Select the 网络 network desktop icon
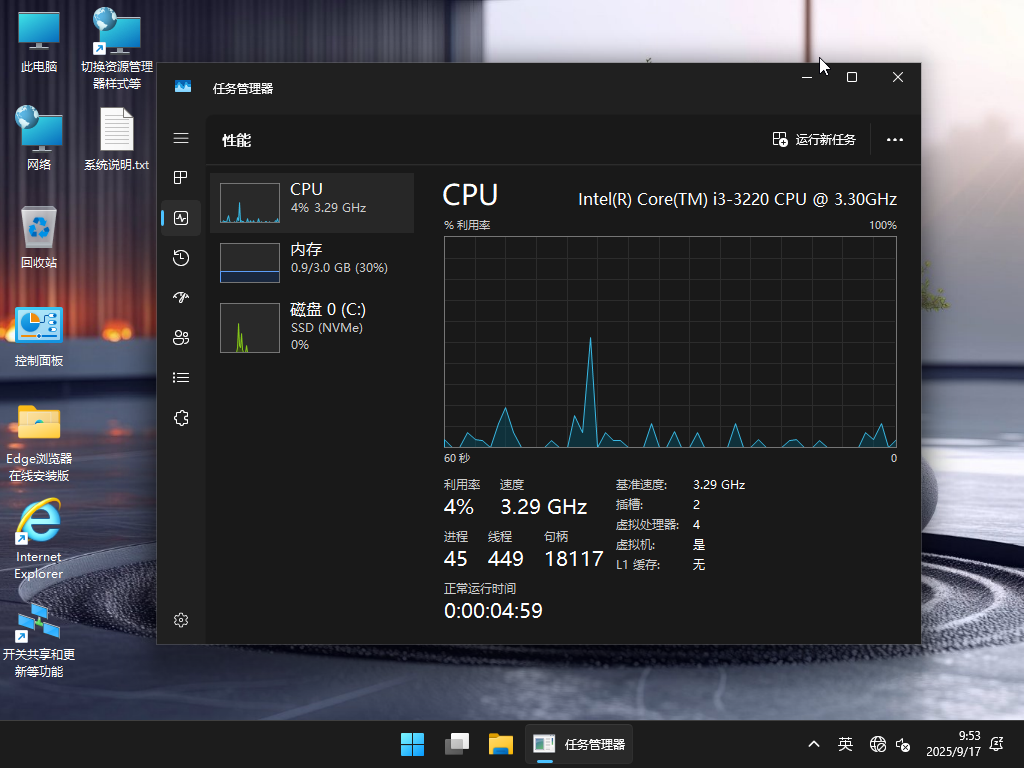The image size is (1024, 768). (x=39, y=138)
